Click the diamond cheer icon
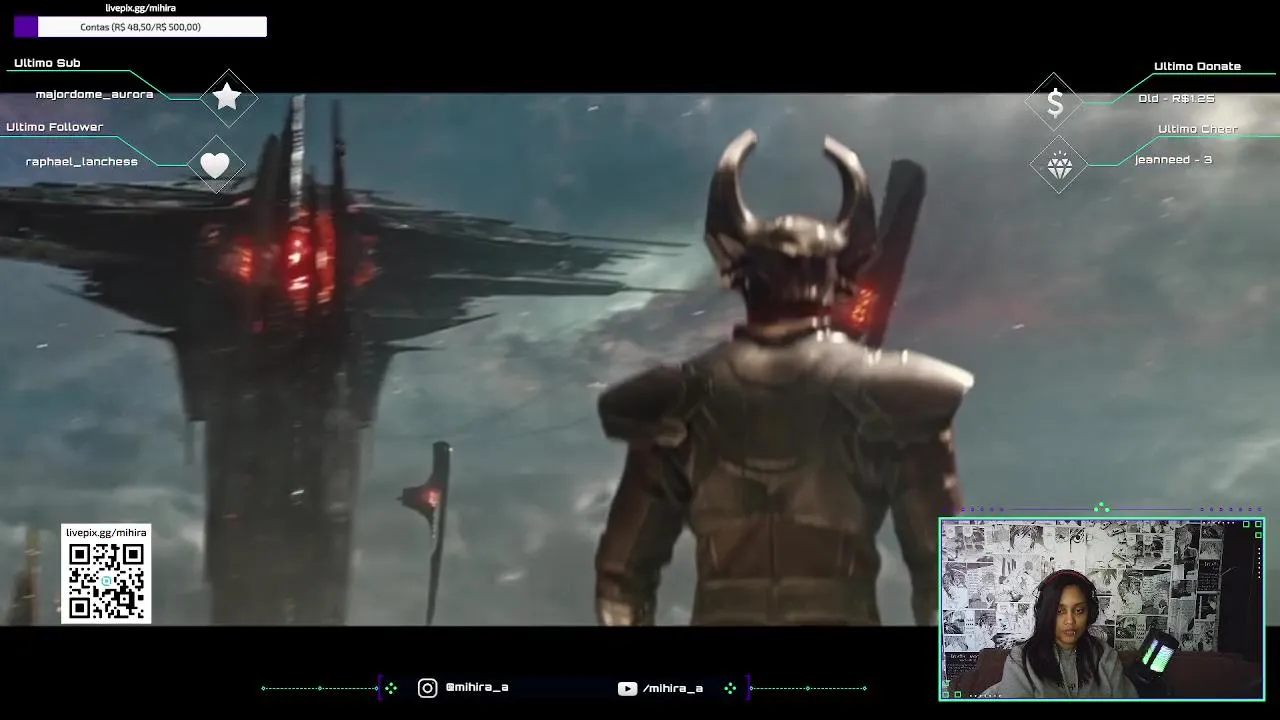 [x=1060, y=165]
